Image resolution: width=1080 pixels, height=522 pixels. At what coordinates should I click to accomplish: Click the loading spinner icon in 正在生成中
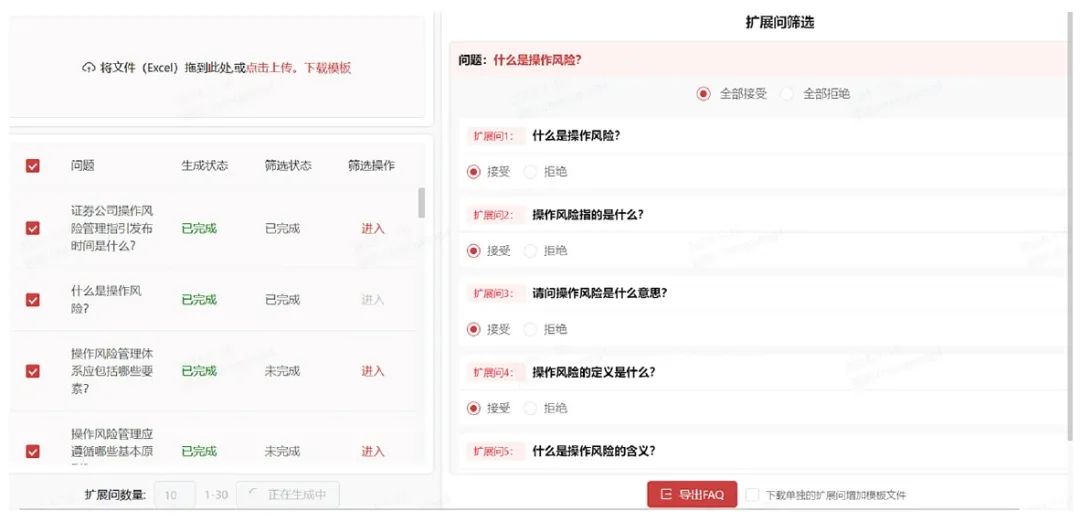point(253,494)
